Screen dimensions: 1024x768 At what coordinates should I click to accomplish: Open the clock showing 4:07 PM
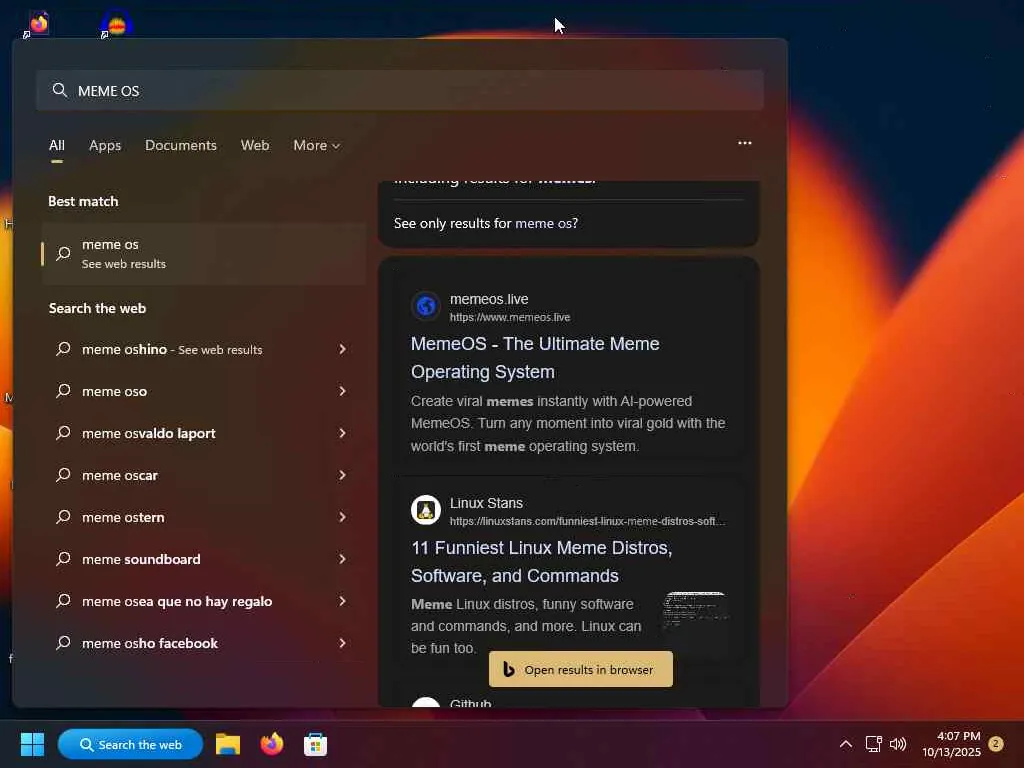951,744
